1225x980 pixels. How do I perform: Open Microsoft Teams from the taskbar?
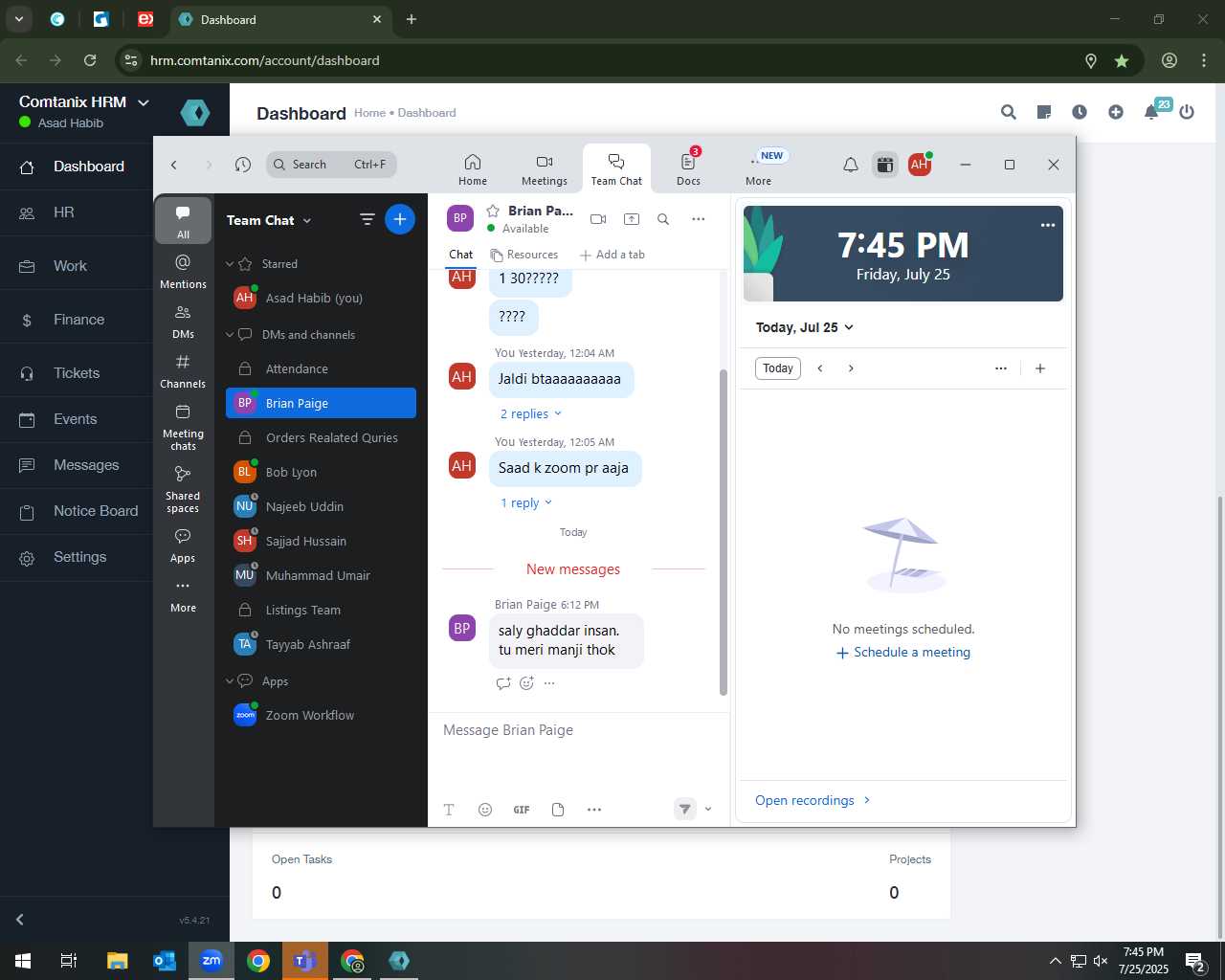[304, 961]
